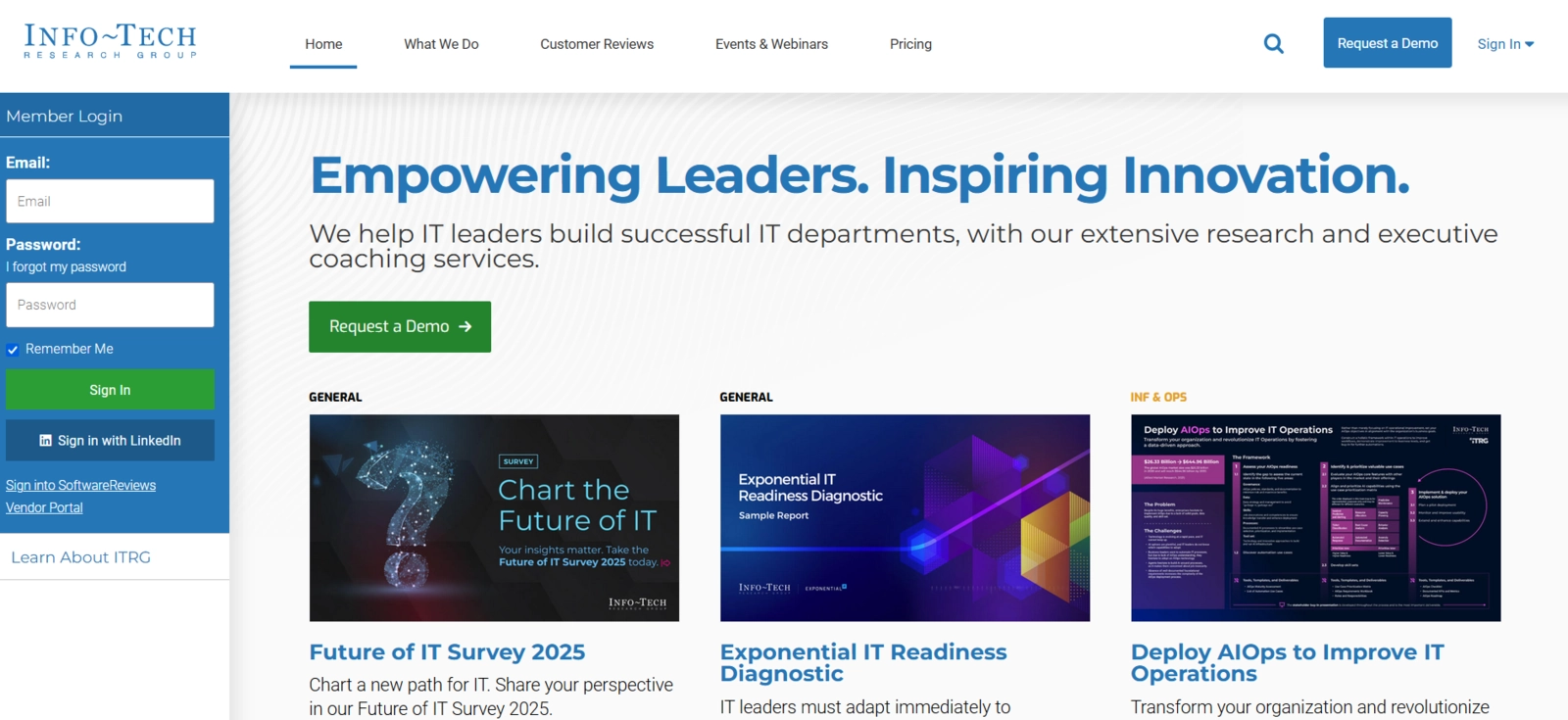
Task: Open the Chart the Future of IT thumbnail
Action: [x=494, y=518]
